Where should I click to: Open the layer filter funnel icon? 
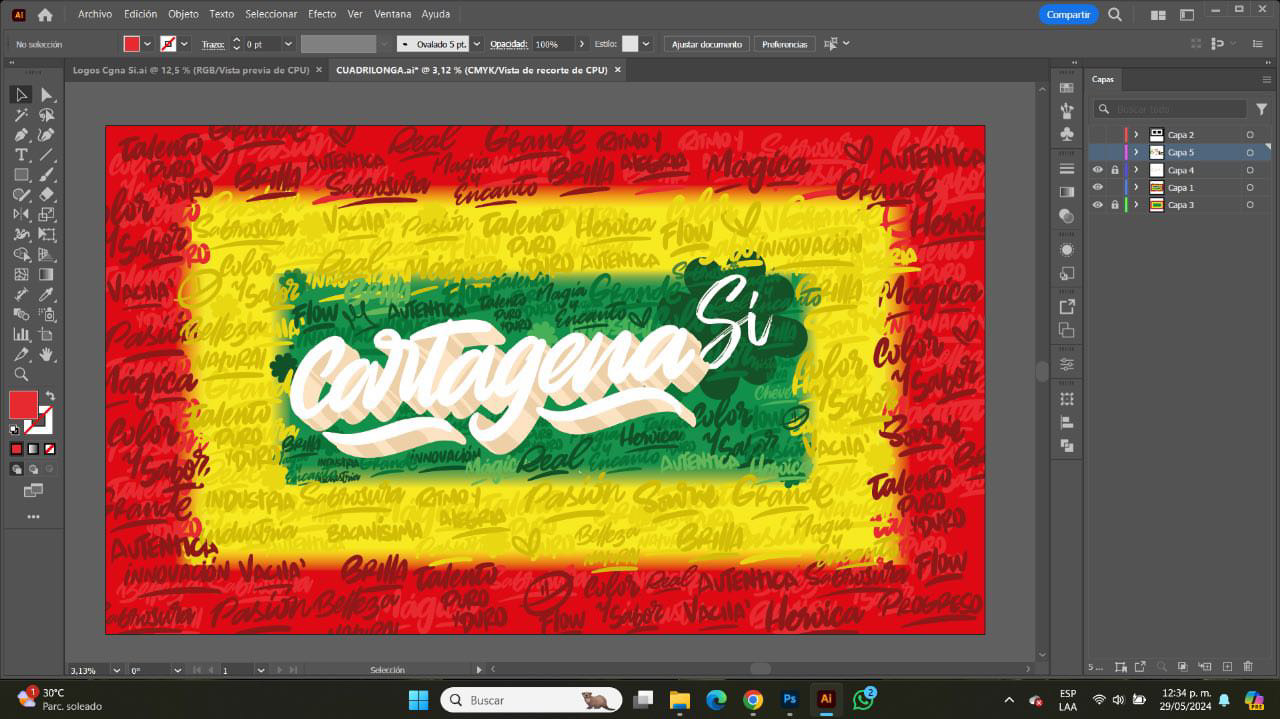pos(1261,109)
